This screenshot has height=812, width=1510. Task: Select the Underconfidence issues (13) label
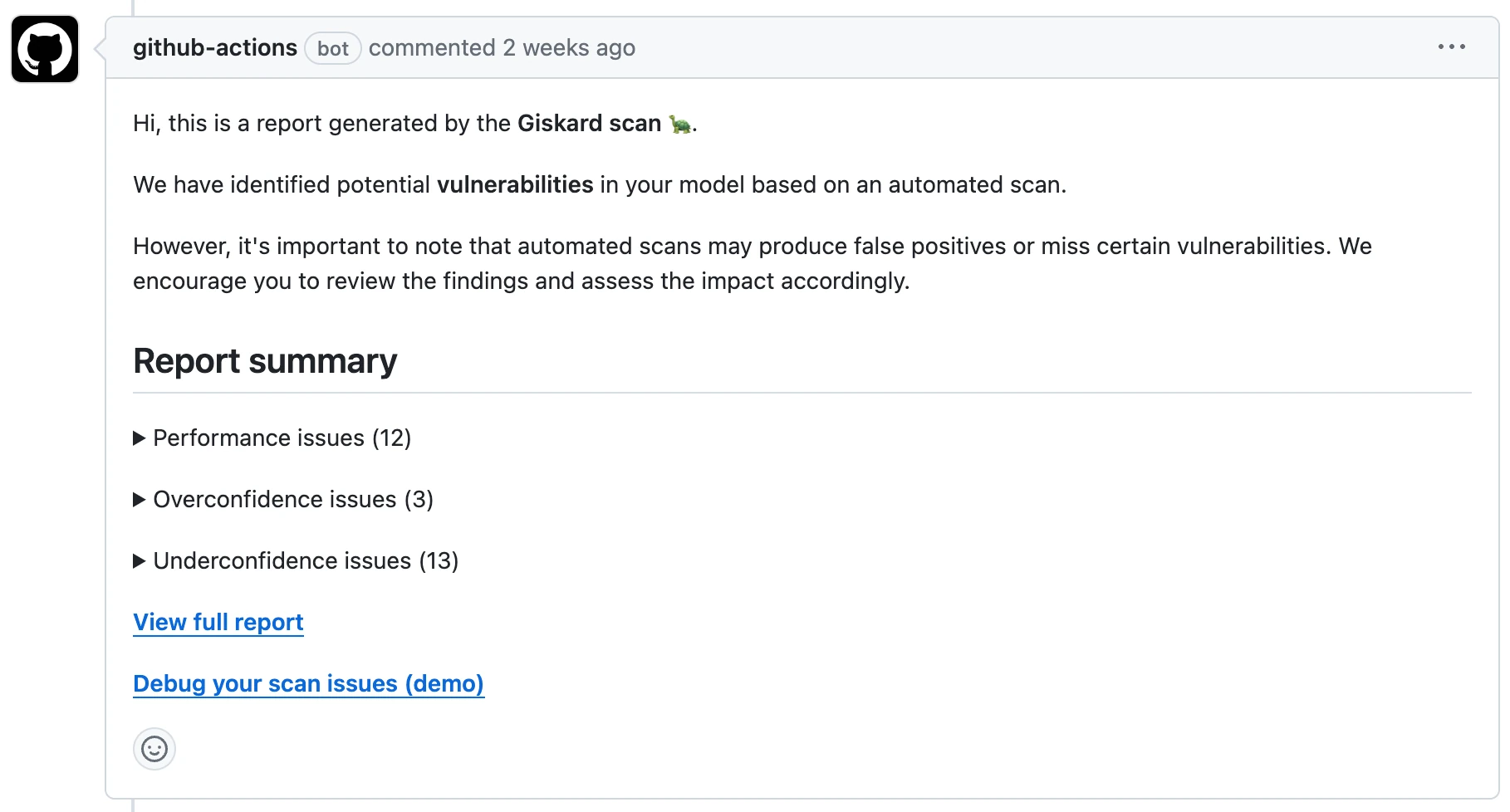(x=306, y=561)
